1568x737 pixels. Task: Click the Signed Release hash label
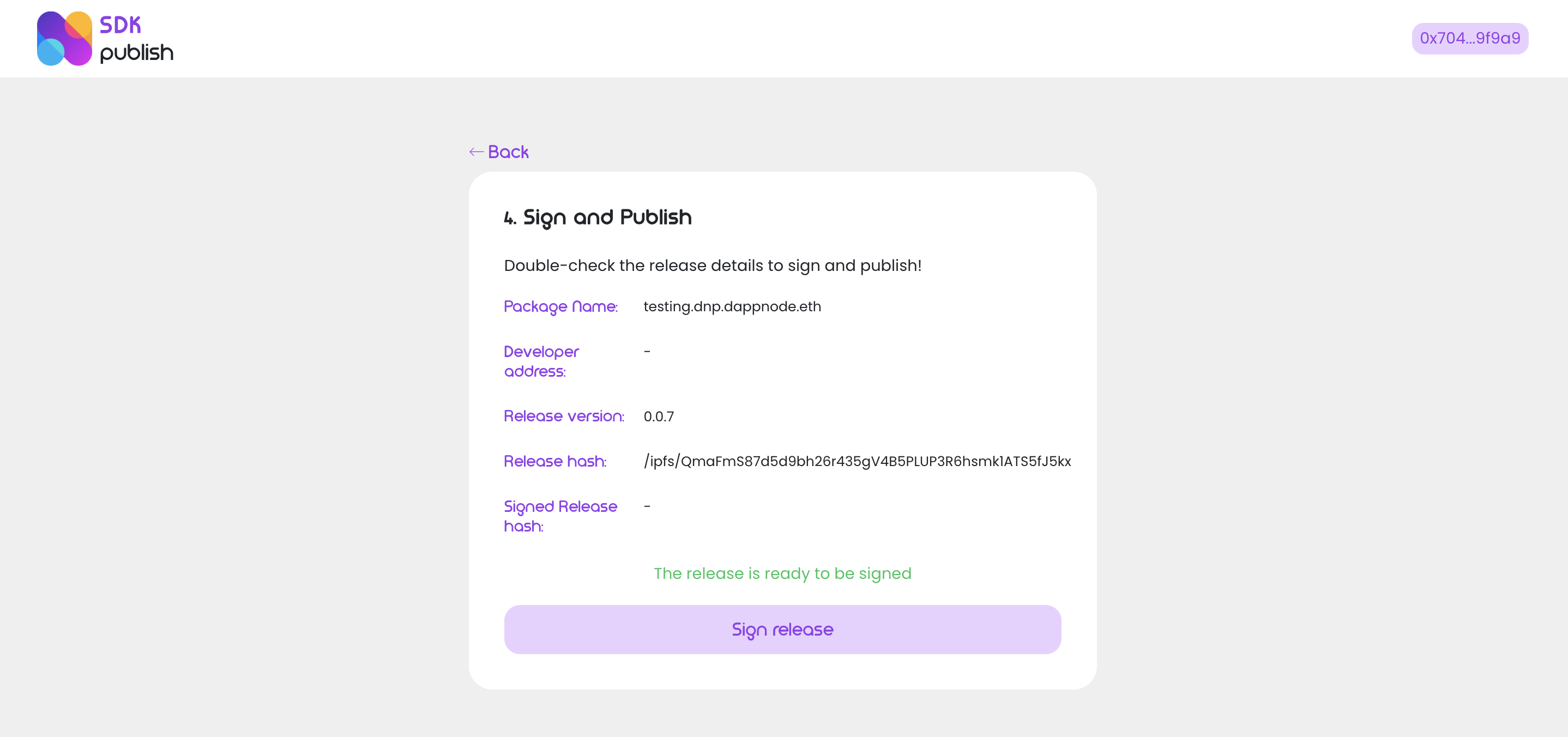click(x=560, y=516)
